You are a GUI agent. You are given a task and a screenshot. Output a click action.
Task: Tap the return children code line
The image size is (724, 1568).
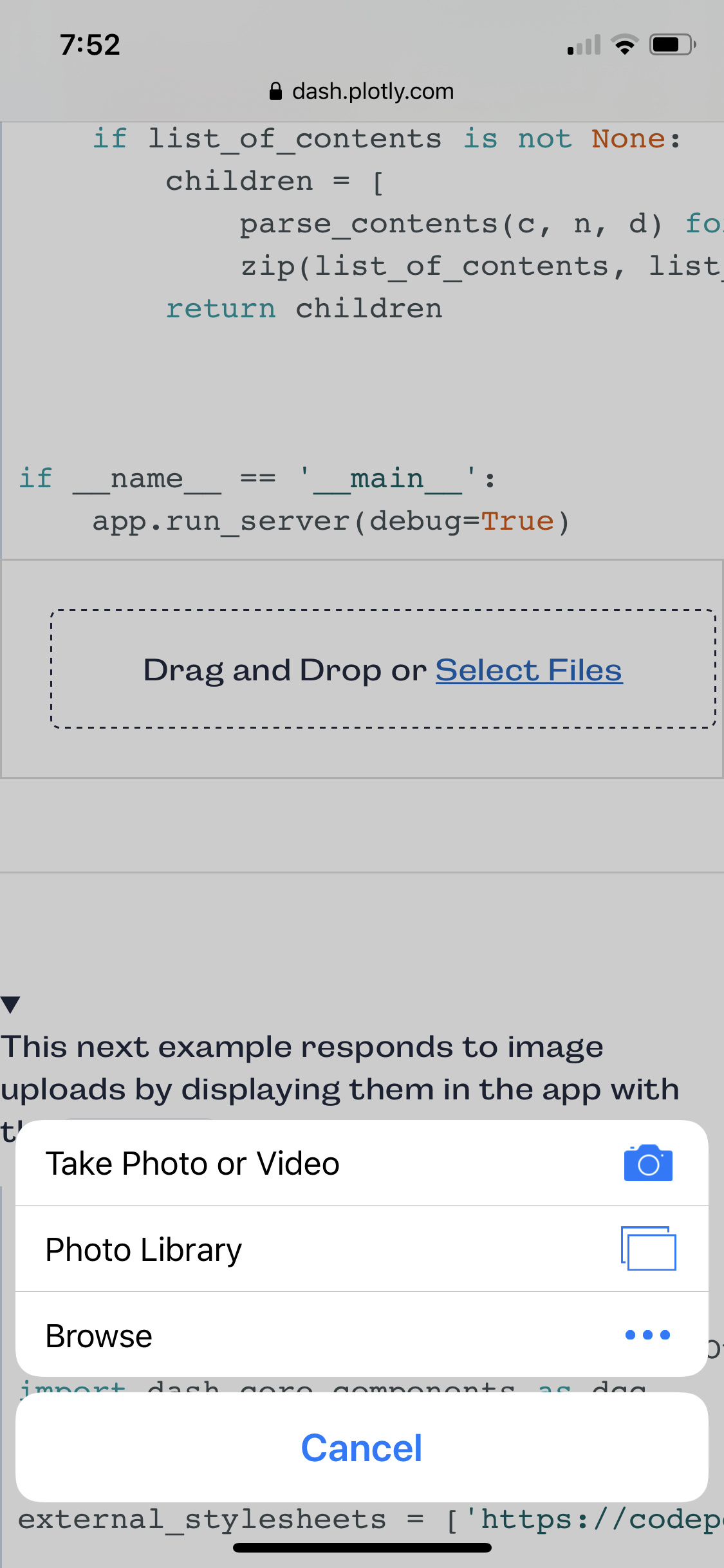pos(304,309)
